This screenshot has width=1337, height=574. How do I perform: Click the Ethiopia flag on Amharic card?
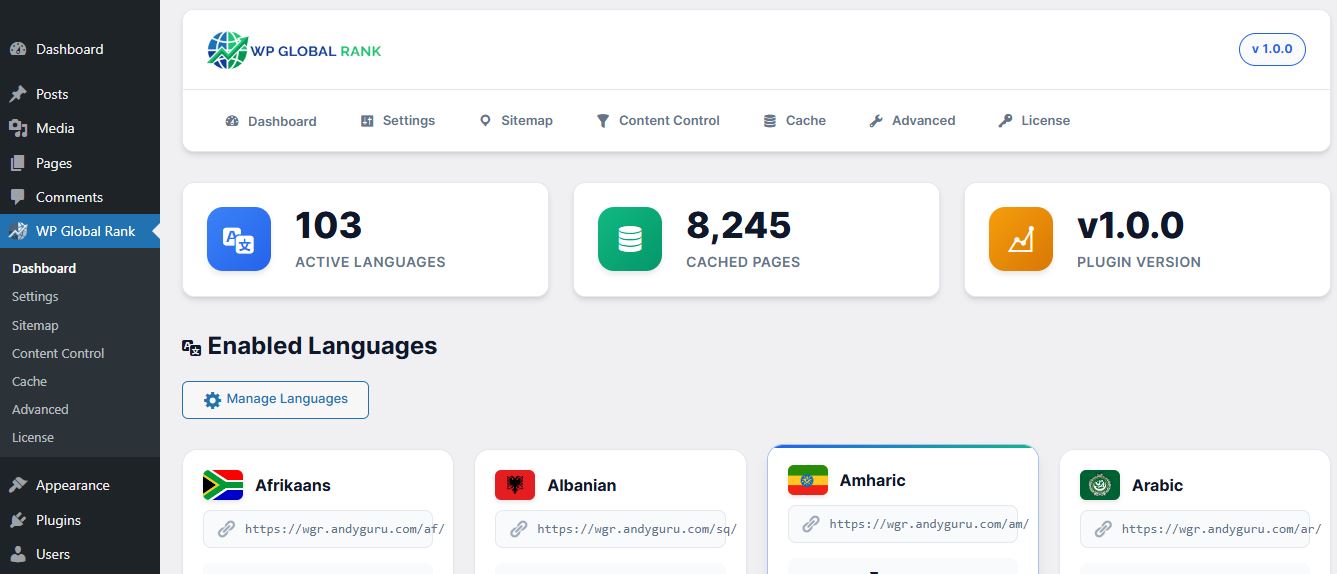(x=808, y=480)
